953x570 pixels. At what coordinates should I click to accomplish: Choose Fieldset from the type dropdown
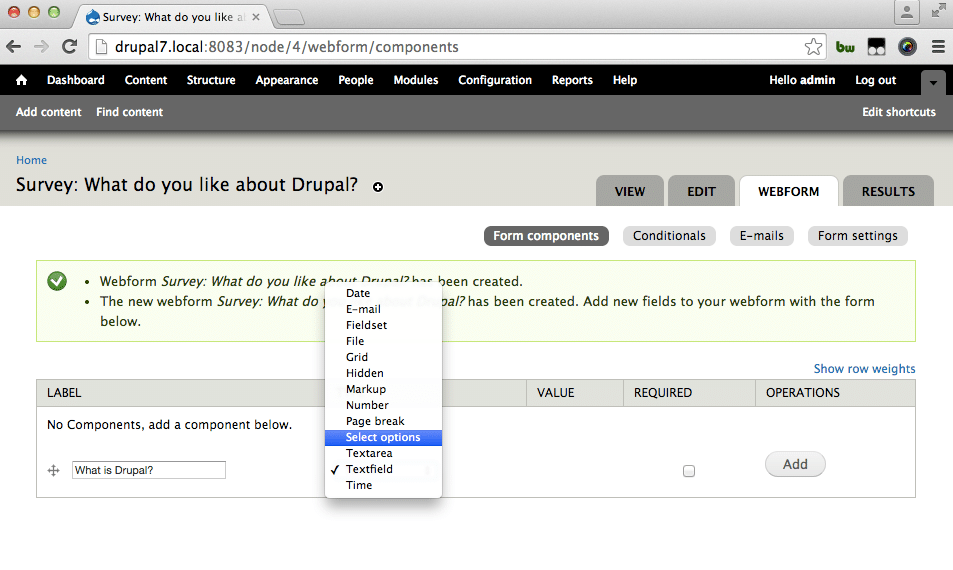click(x=384, y=325)
